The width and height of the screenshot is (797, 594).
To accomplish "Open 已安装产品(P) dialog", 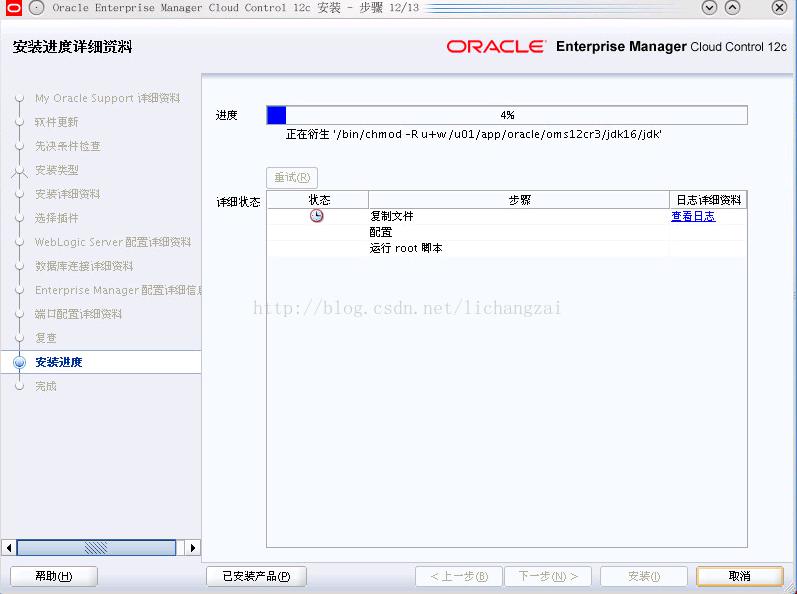I will (x=256, y=576).
